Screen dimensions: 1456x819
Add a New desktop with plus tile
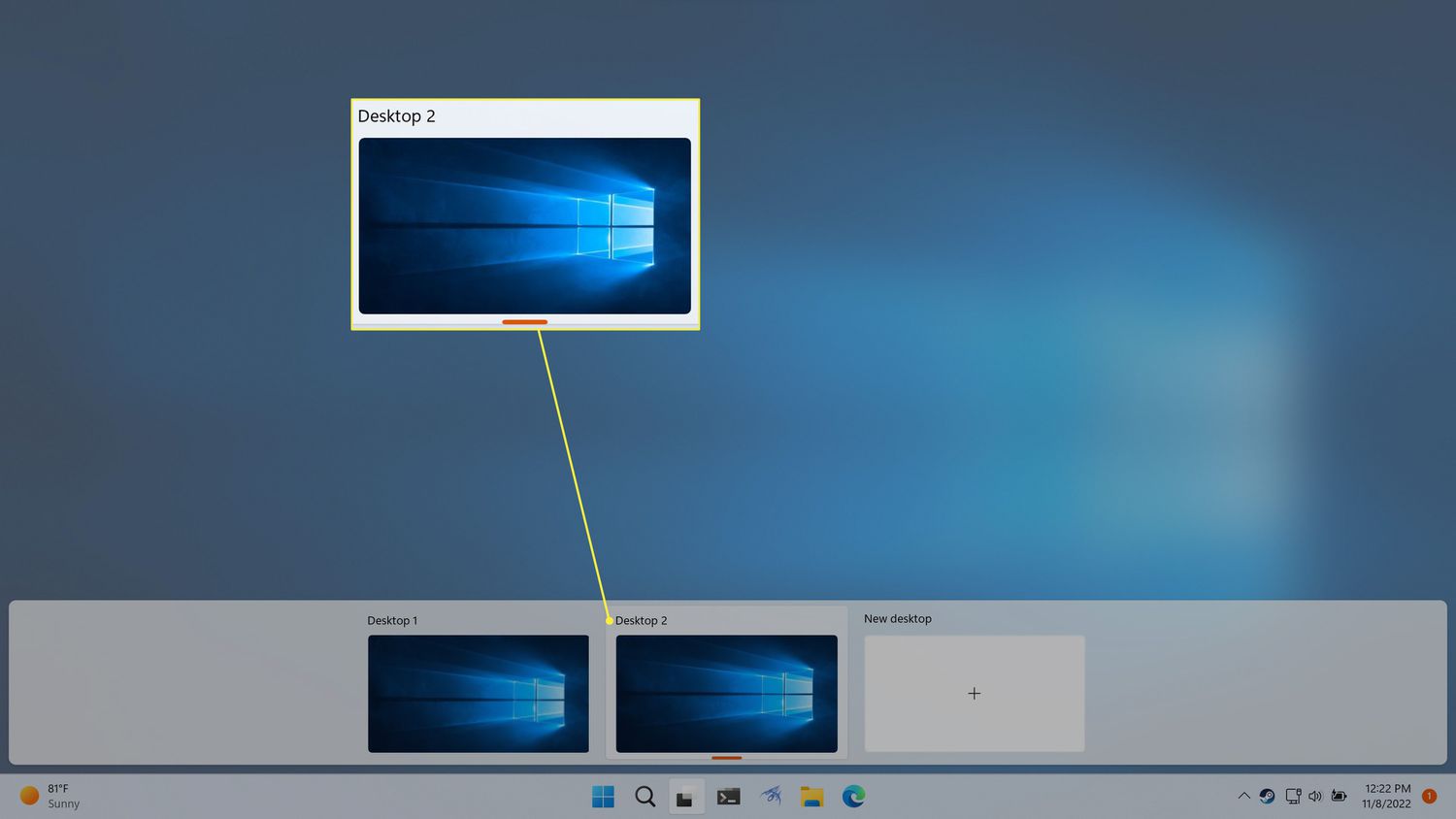[x=975, y=694]
